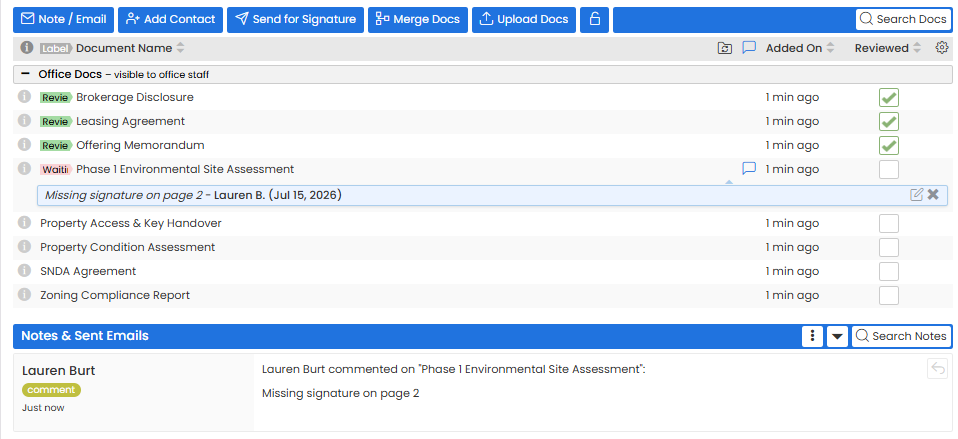Uncheck Reviewed for Offering Memorandum
The height and width of the screenshot is (439, 958).
[889, 145]
